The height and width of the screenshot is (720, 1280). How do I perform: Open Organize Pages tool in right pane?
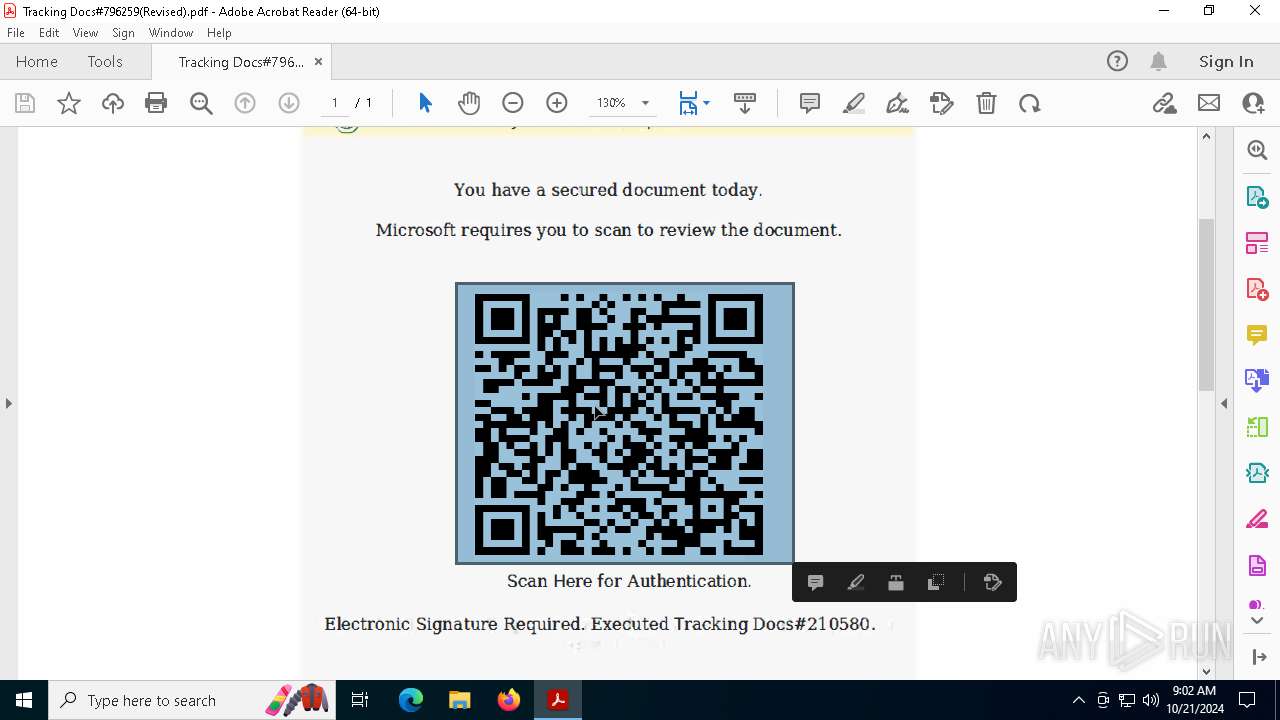tap(1257, 243)
